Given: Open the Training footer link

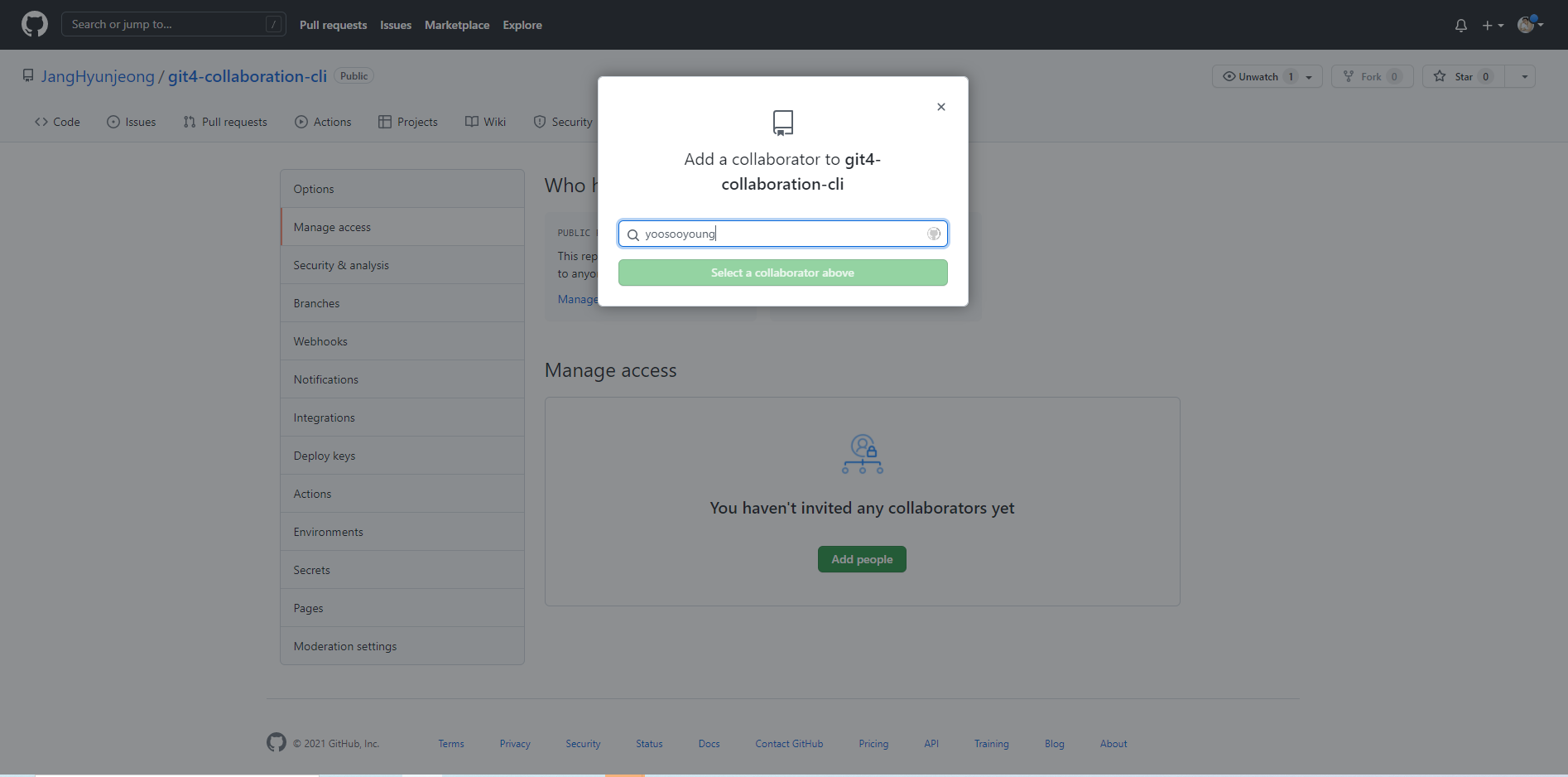Looking at the screenshot, I should [x=991, y=744].
